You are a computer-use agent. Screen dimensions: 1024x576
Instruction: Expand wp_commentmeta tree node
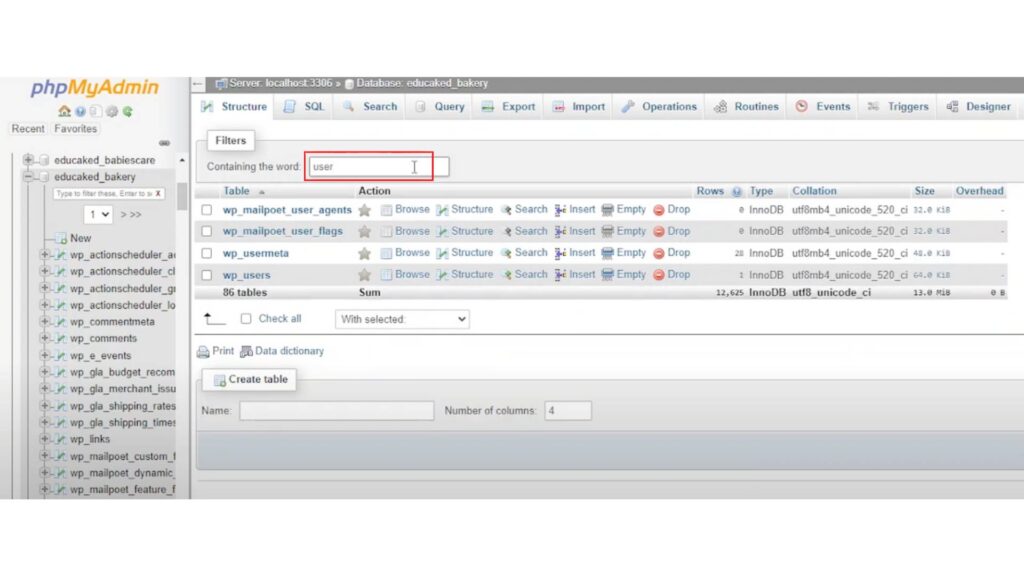click(45, 321)
